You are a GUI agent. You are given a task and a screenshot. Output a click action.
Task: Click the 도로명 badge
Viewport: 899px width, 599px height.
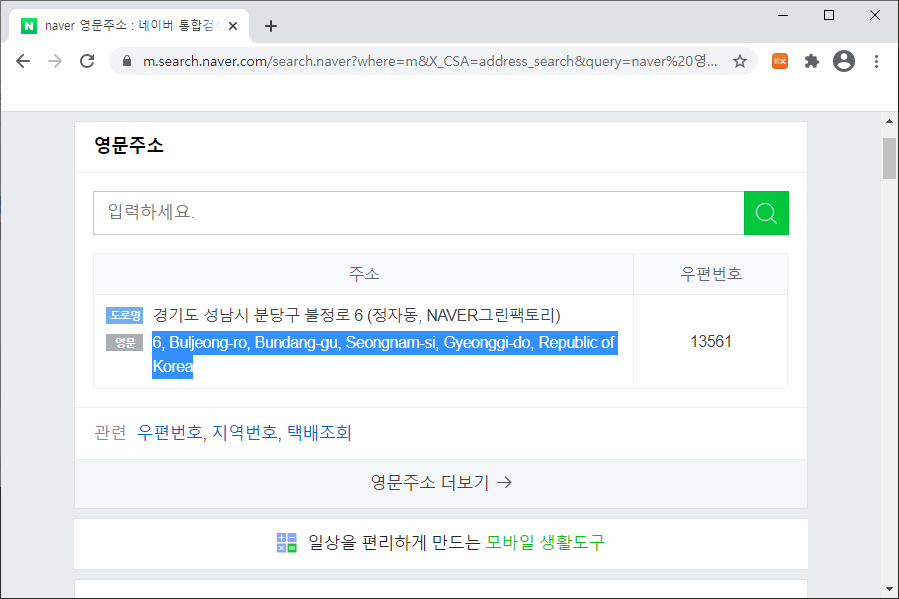coord(124,315)
